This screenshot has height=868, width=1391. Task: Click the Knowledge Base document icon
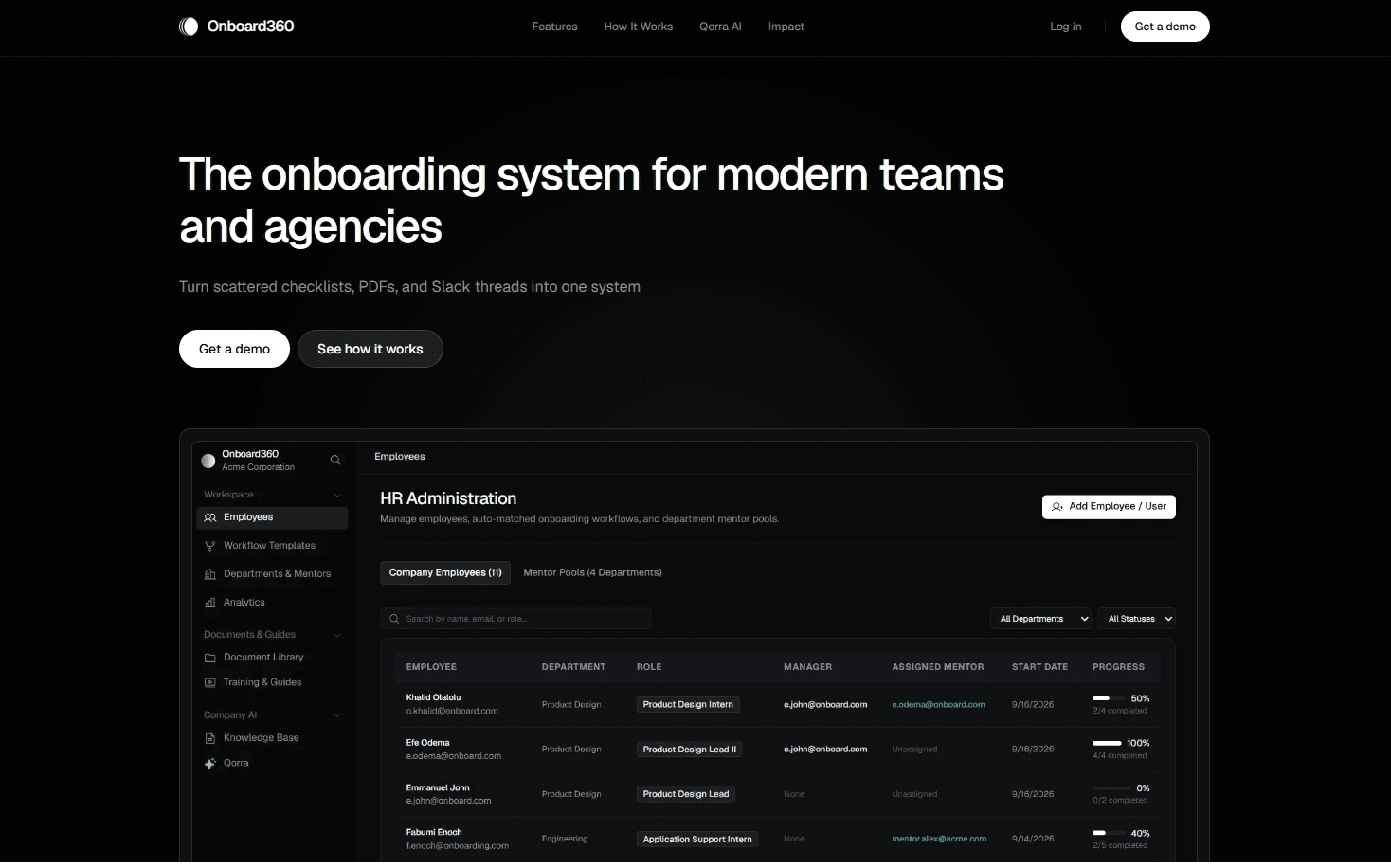pos(210,738)
